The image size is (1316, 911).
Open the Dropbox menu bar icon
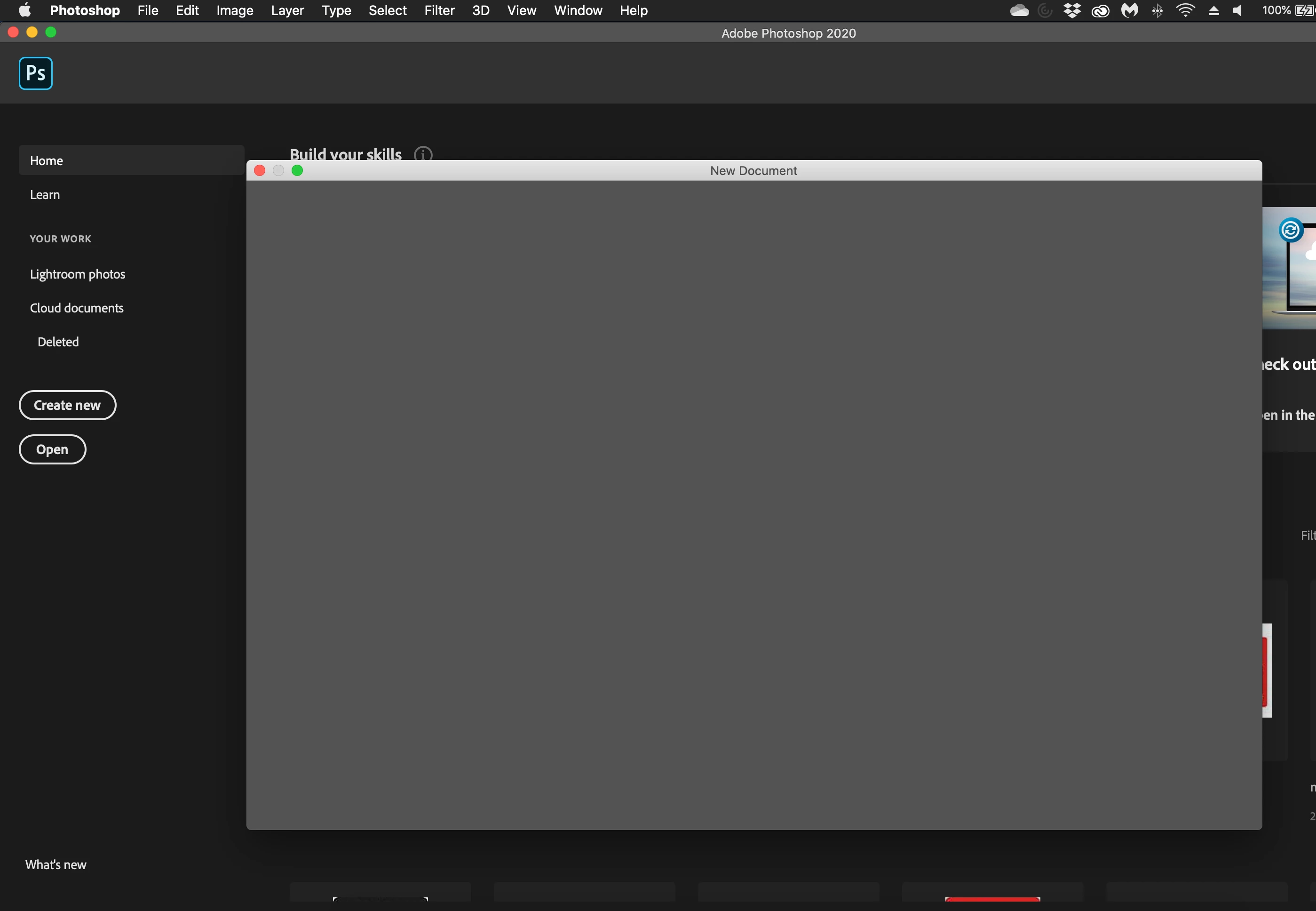pyautogui.click(x=1072, y=11)
